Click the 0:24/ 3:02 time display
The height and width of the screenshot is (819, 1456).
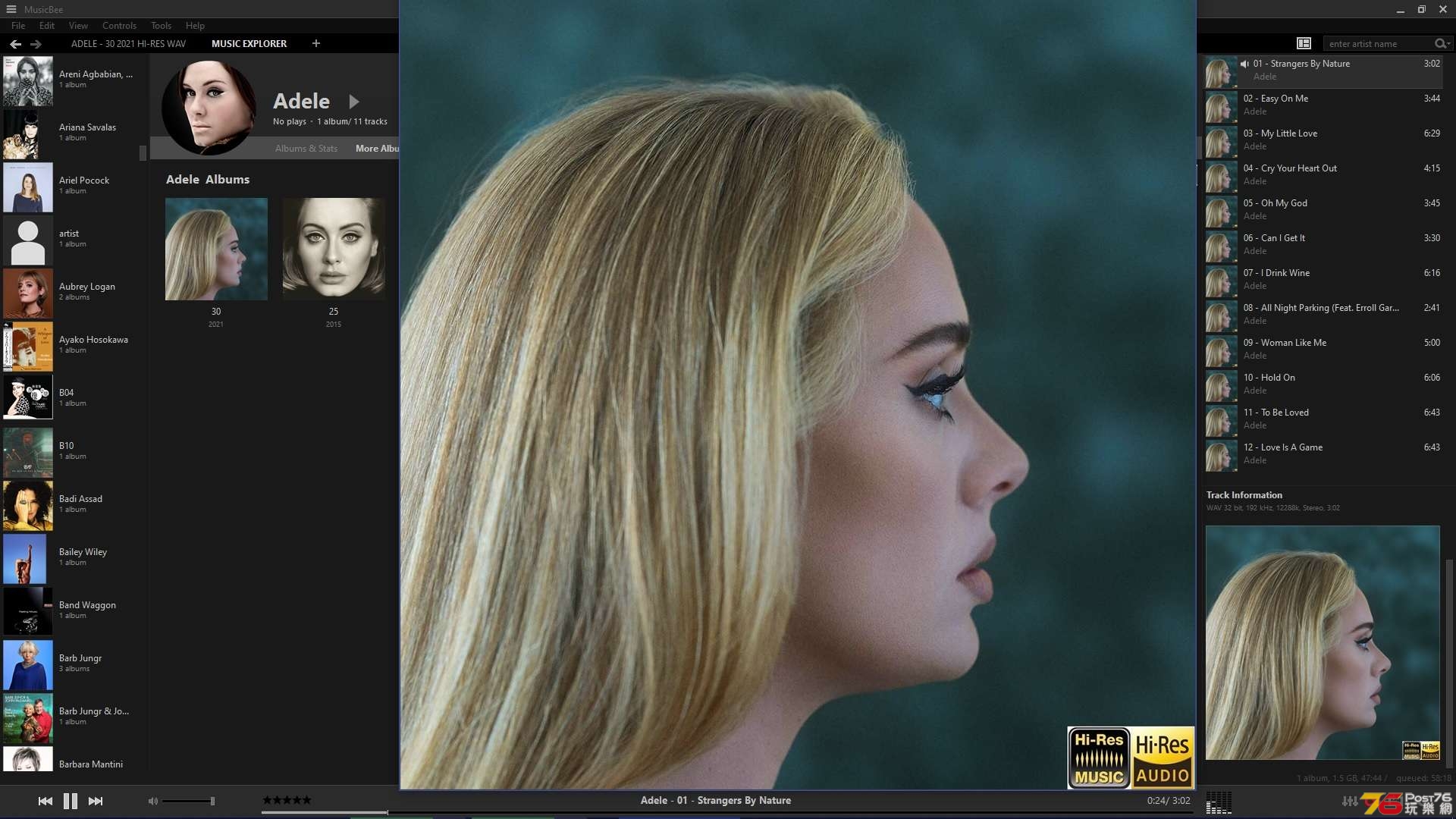click(1168, 801)
